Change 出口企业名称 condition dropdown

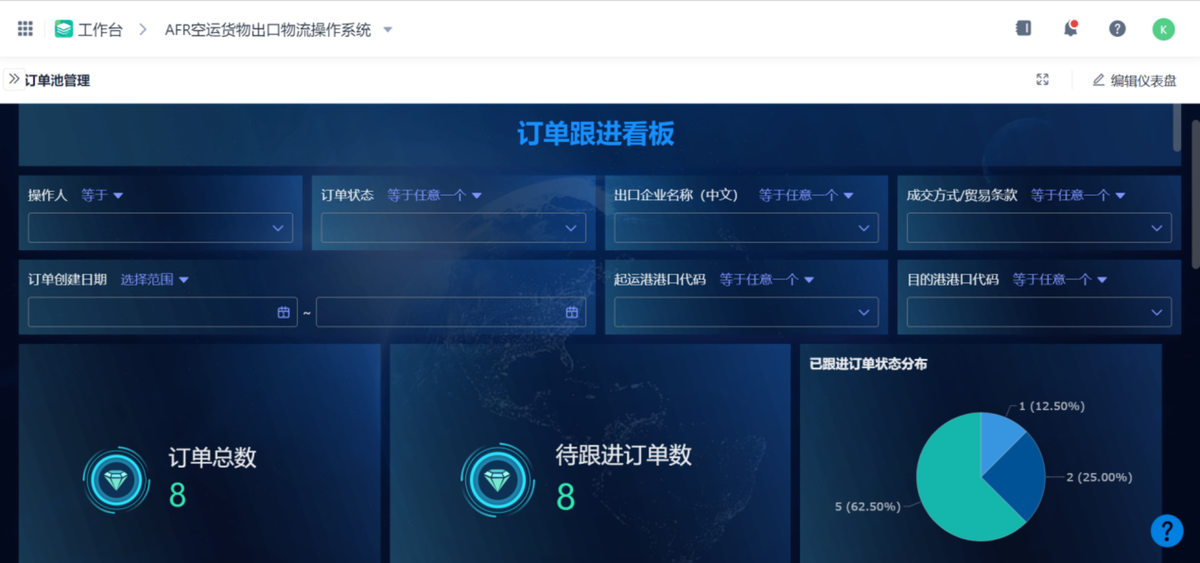[806, 195]
